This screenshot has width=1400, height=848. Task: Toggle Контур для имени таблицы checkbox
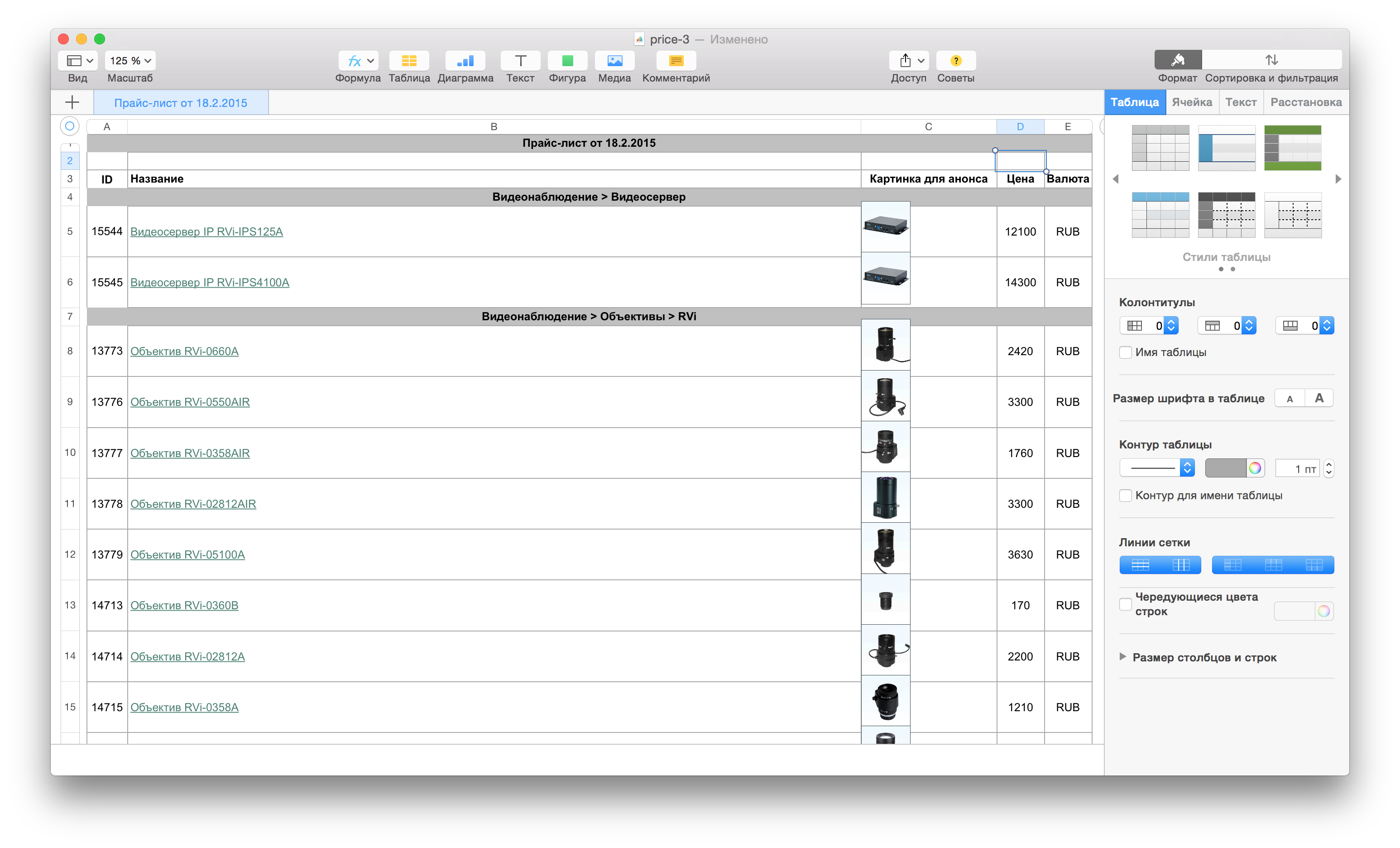tap(1125, 496)
